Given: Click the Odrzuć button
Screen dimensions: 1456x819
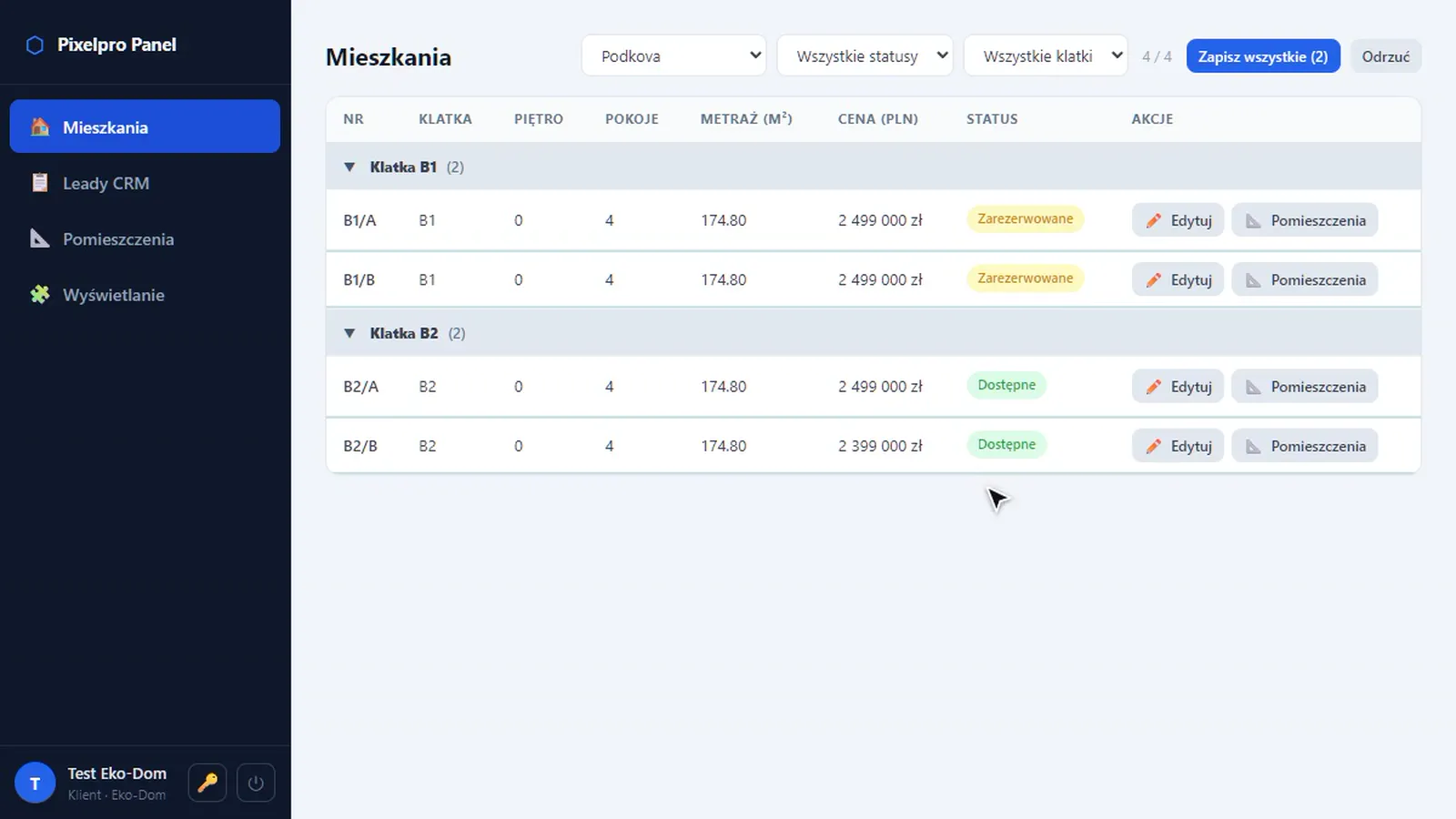Looking at the screenshot, I should (x=1386, y=56).
